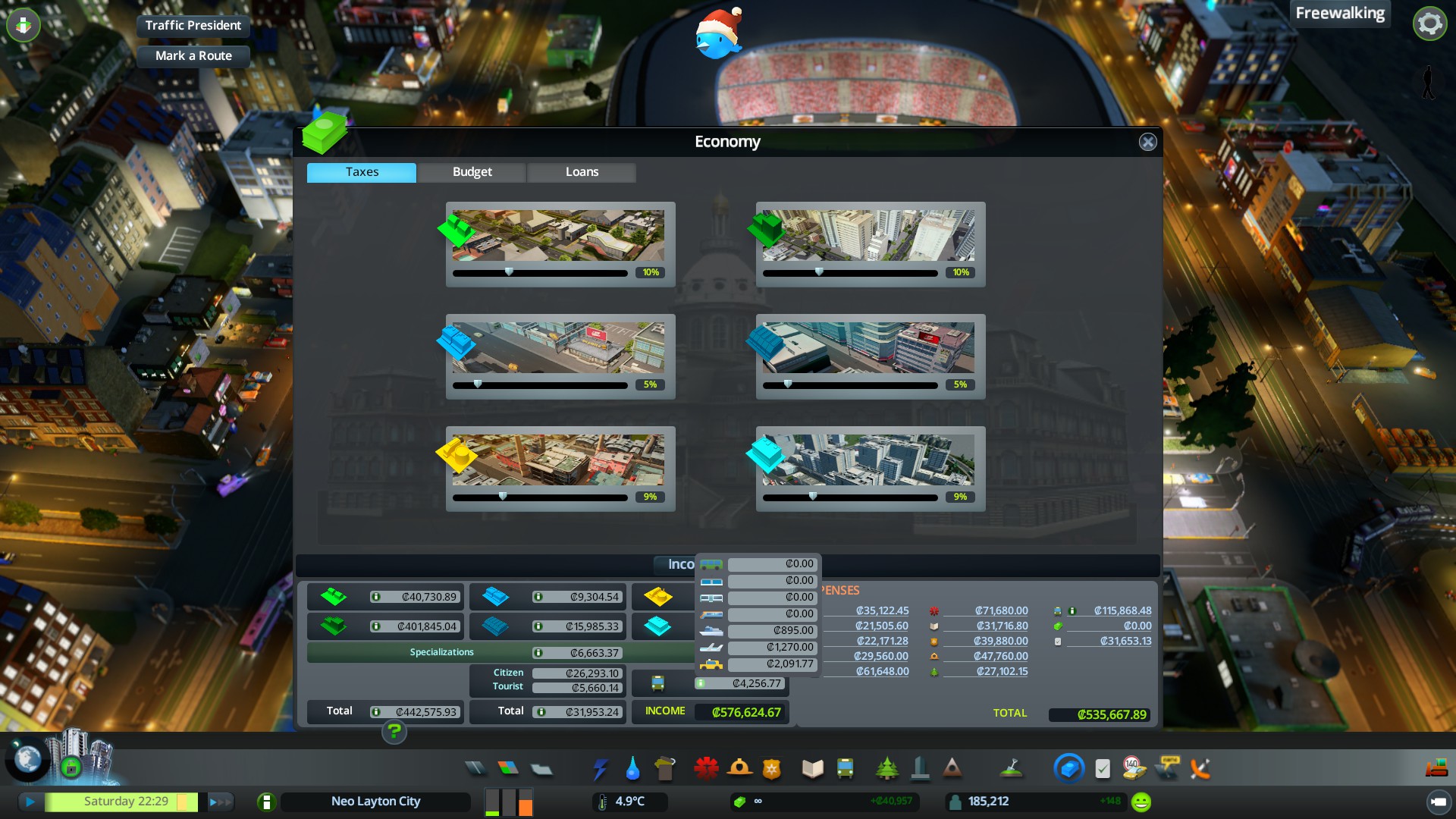Open Public Transport bus icon
The image size is (1456, 819).
point(845,769)
